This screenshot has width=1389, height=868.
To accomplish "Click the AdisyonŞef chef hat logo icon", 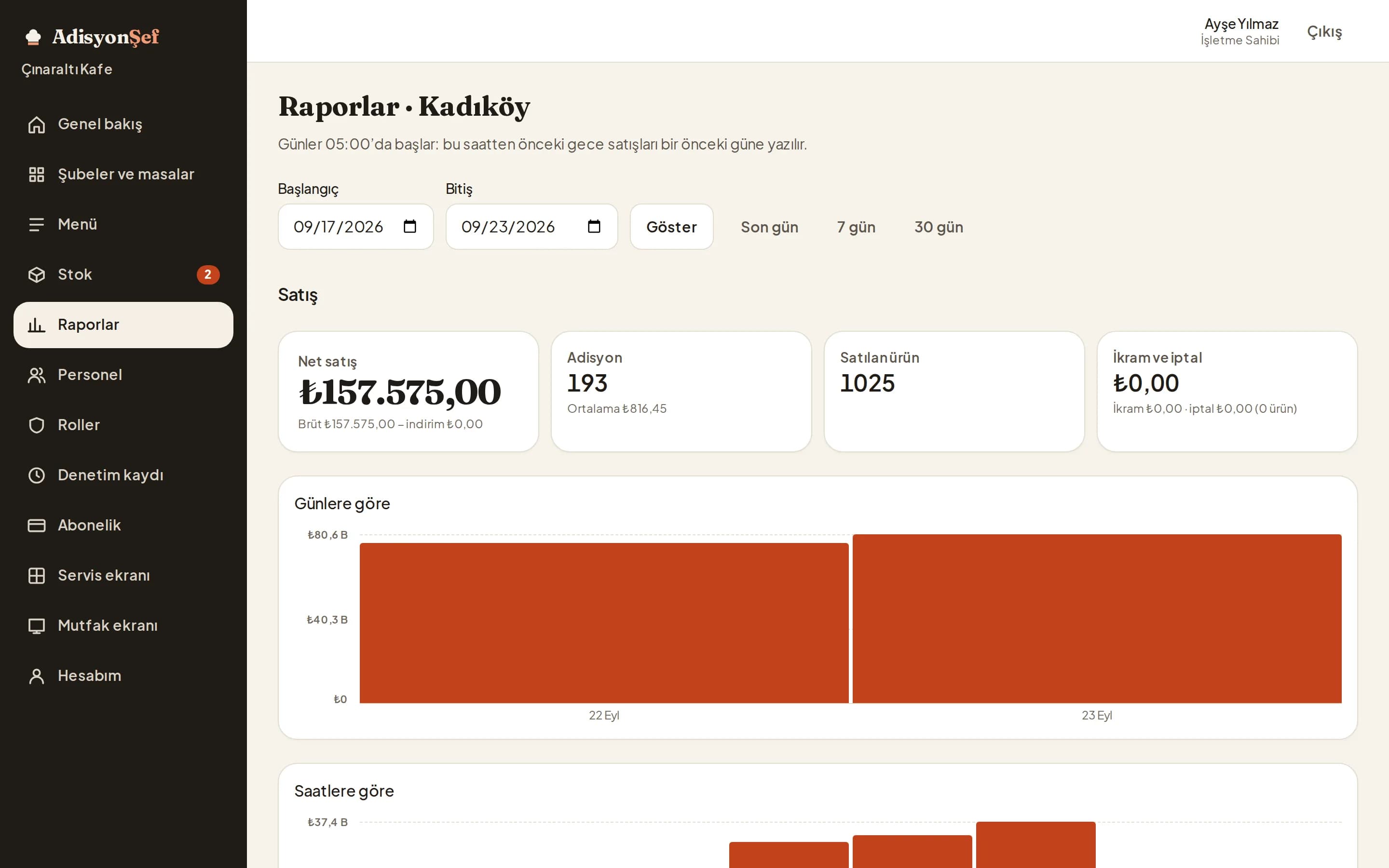I will coord(33,37).
